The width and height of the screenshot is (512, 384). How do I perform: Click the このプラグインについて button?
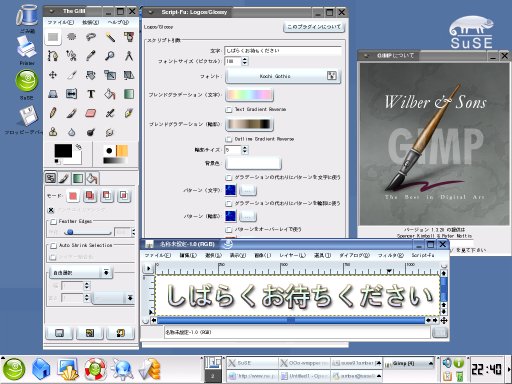click(x=314, y=27)
